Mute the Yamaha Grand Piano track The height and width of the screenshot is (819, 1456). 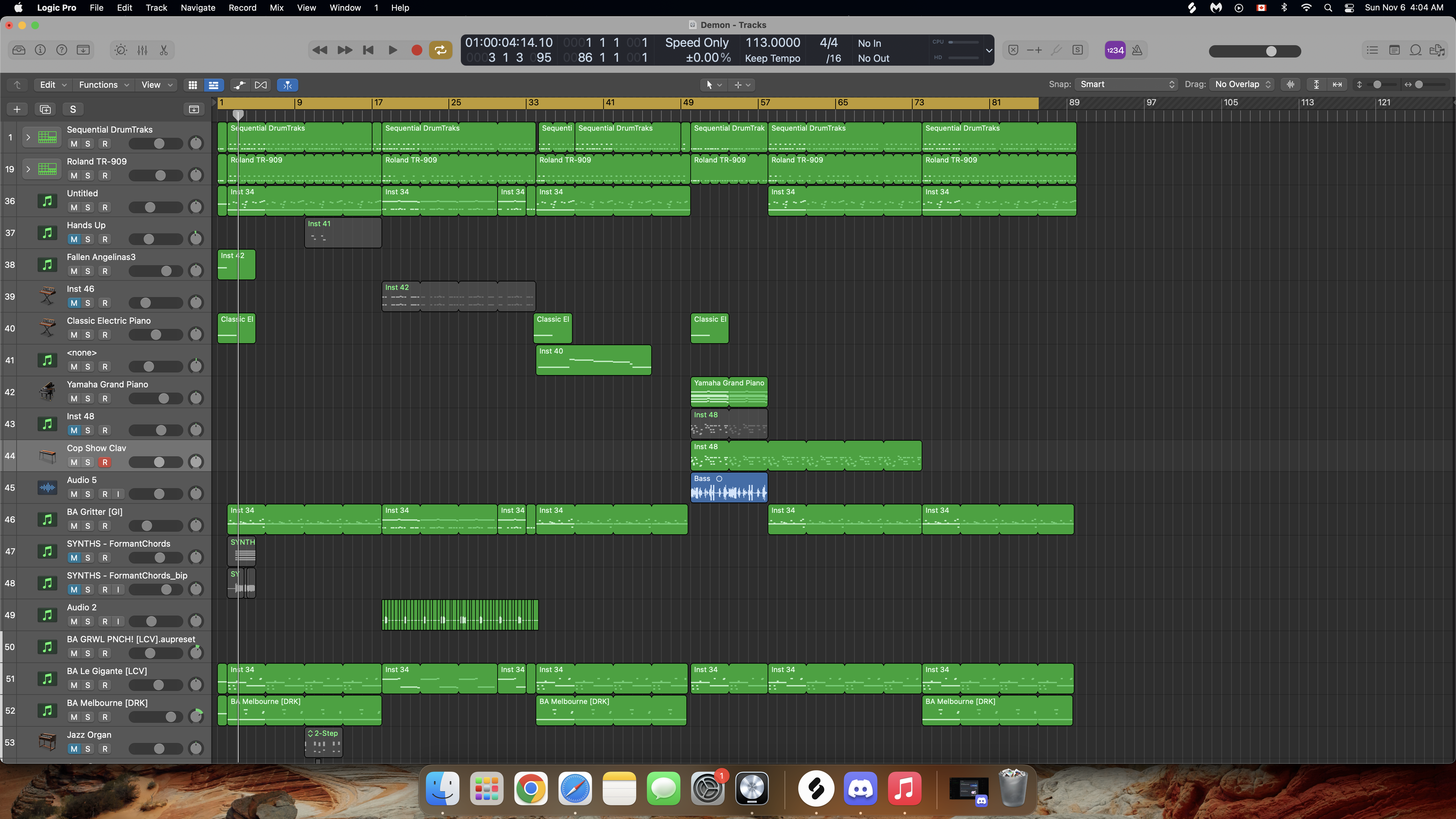(74, 398)
